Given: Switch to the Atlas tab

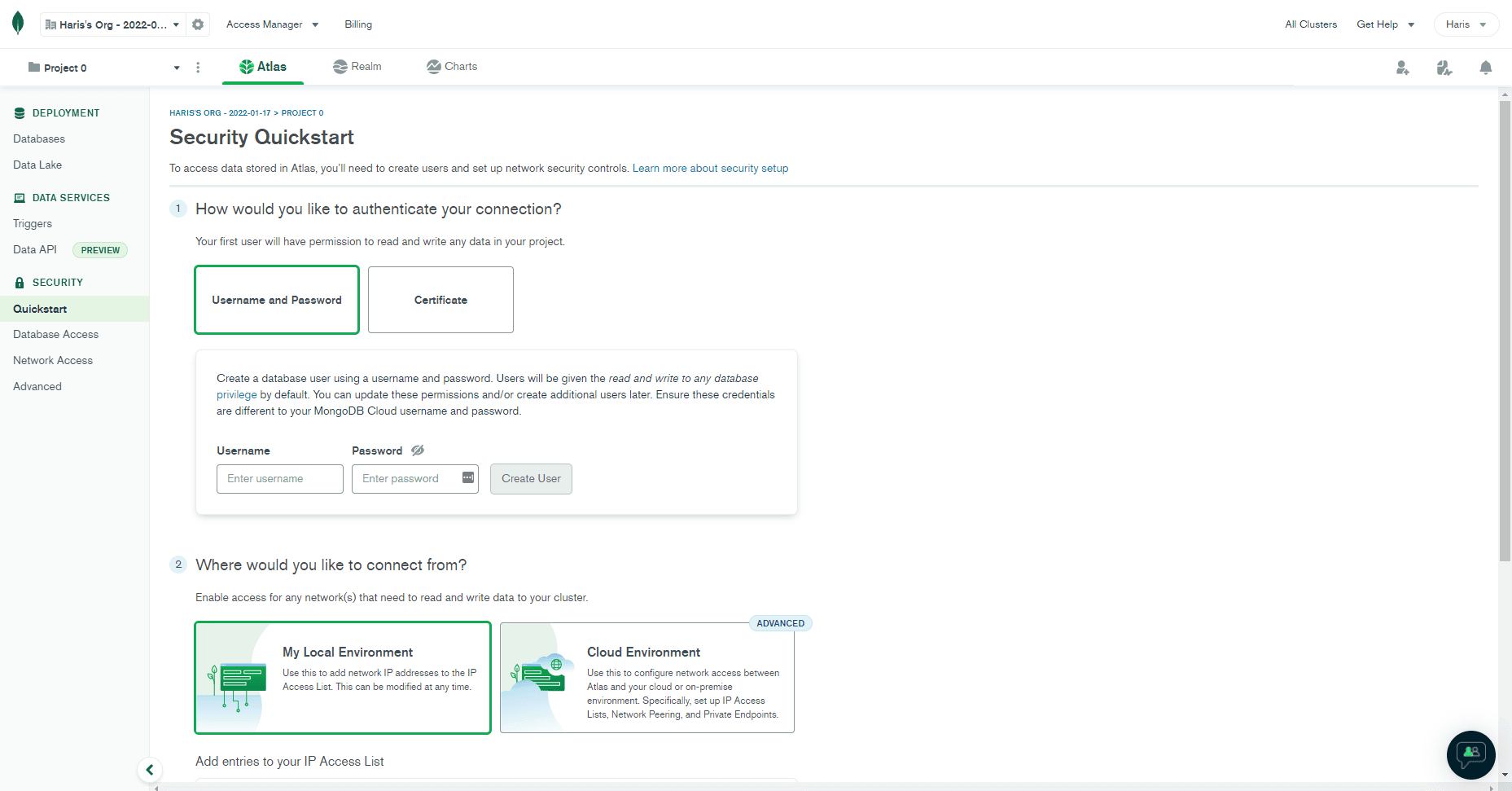Looking at the screenshot, I should [x=263, y=67].
